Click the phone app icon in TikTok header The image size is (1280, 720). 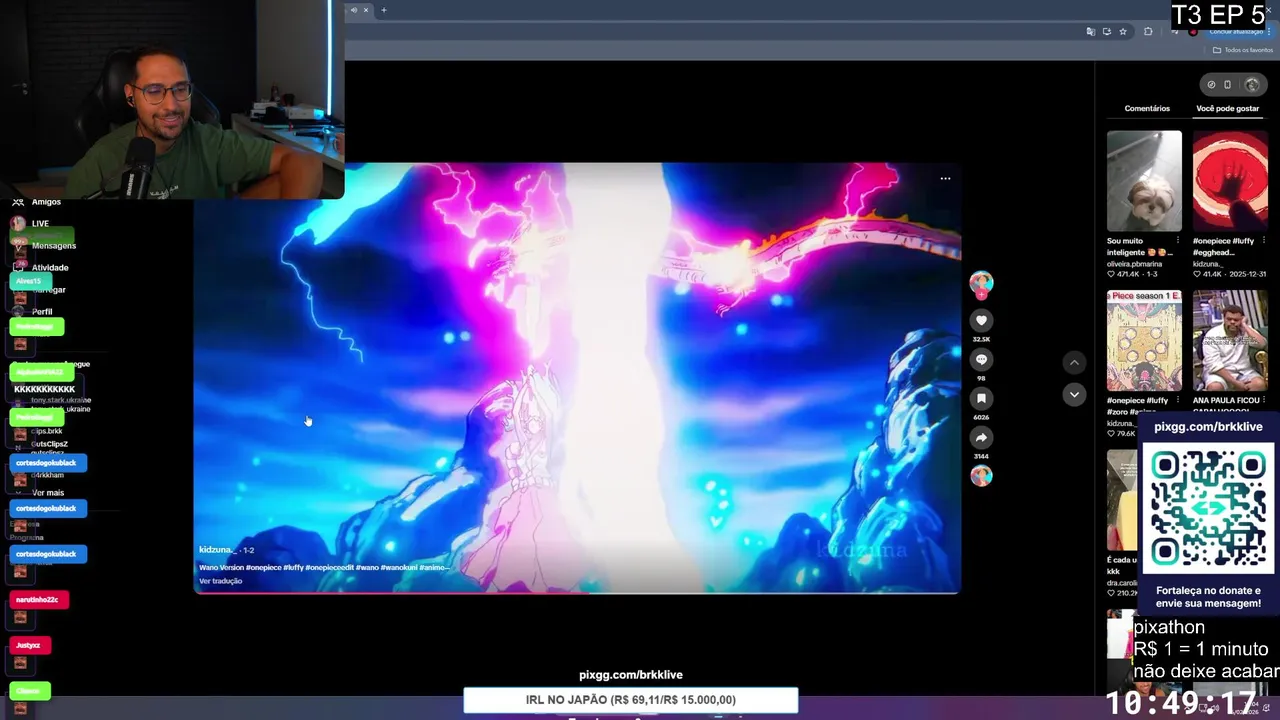[x=1228, y=84]
